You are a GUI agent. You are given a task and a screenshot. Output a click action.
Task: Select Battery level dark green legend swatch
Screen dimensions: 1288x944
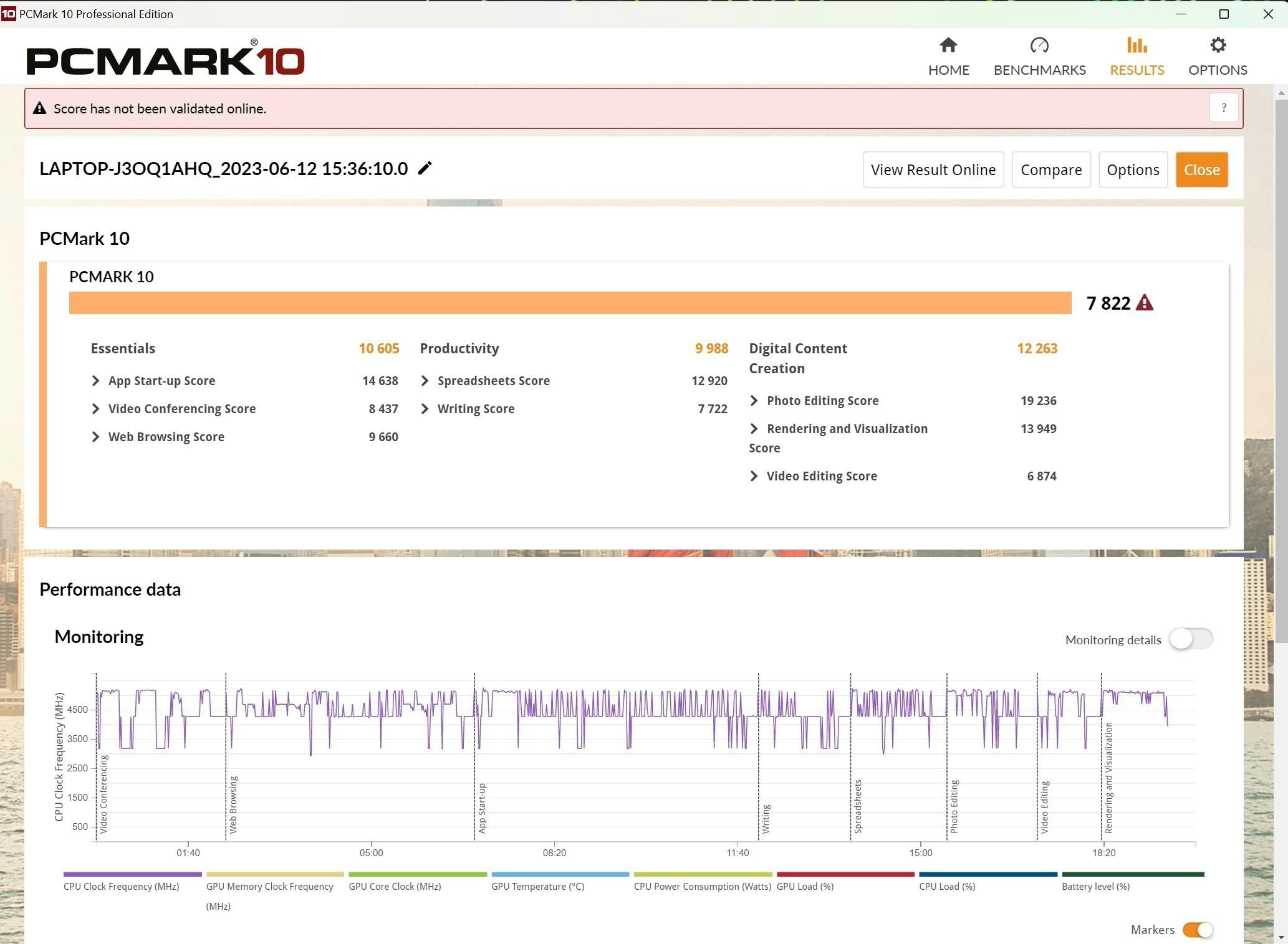(x=1133, y=874)
